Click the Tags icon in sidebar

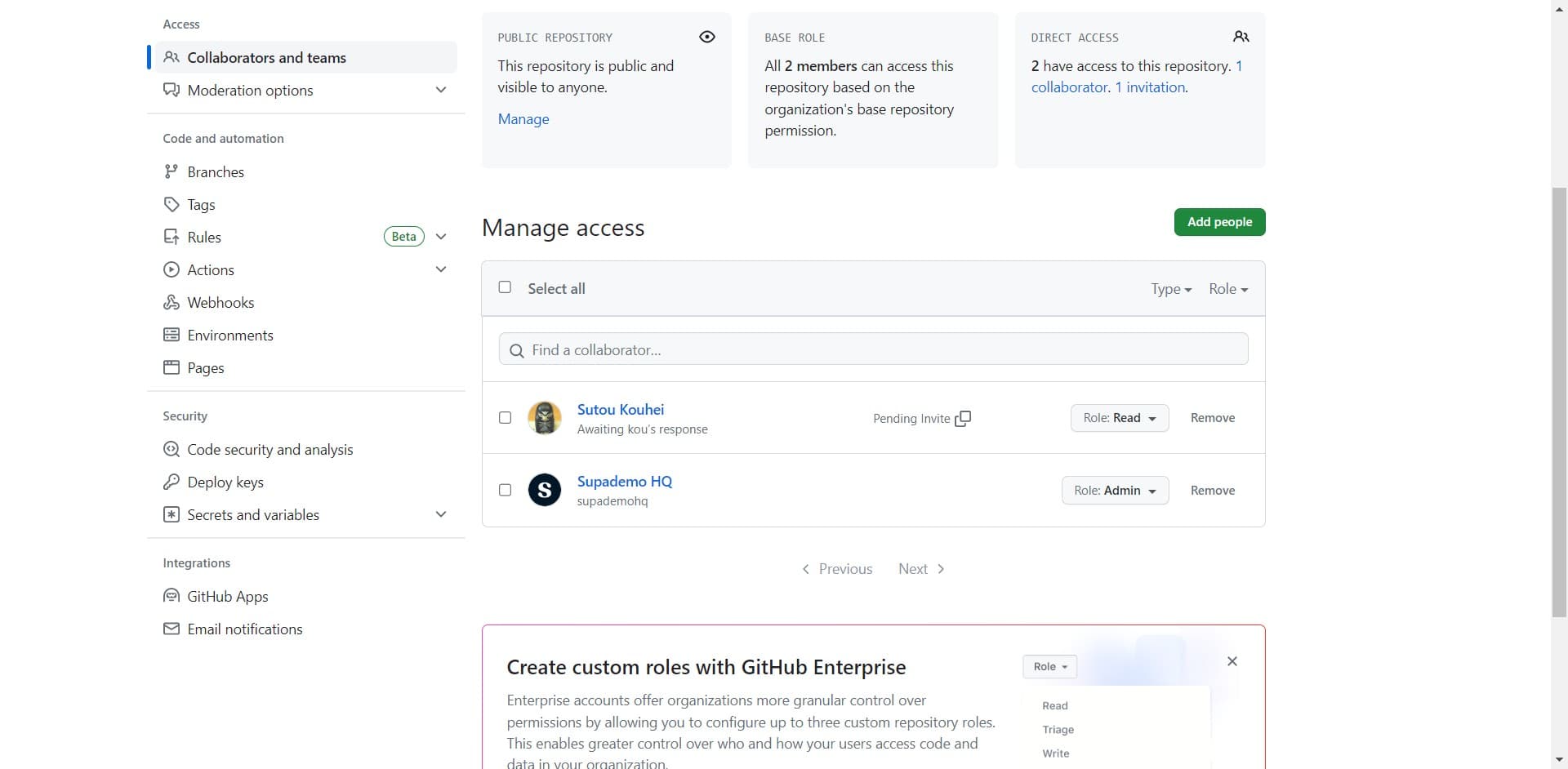click(x=171, y=204)
